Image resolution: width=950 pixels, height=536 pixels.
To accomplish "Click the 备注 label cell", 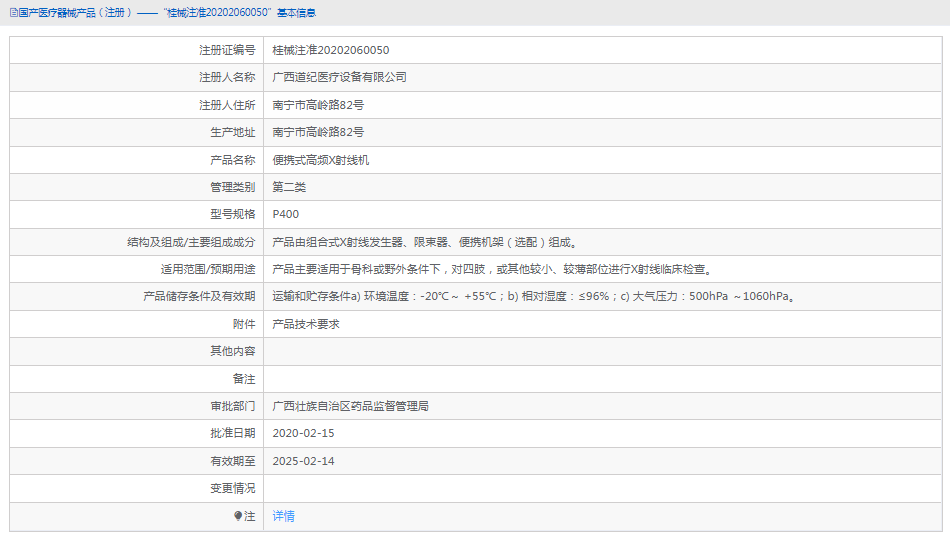I will (x=136, y=379).
